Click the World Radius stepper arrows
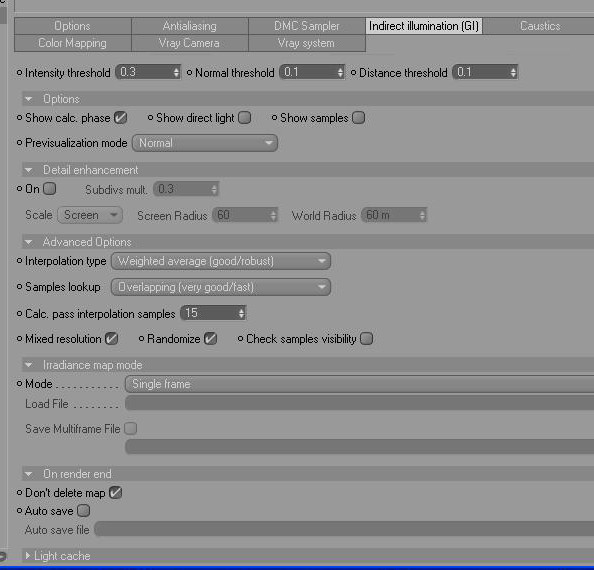This screenshot has width=594, height=570. tap(422, 215)
